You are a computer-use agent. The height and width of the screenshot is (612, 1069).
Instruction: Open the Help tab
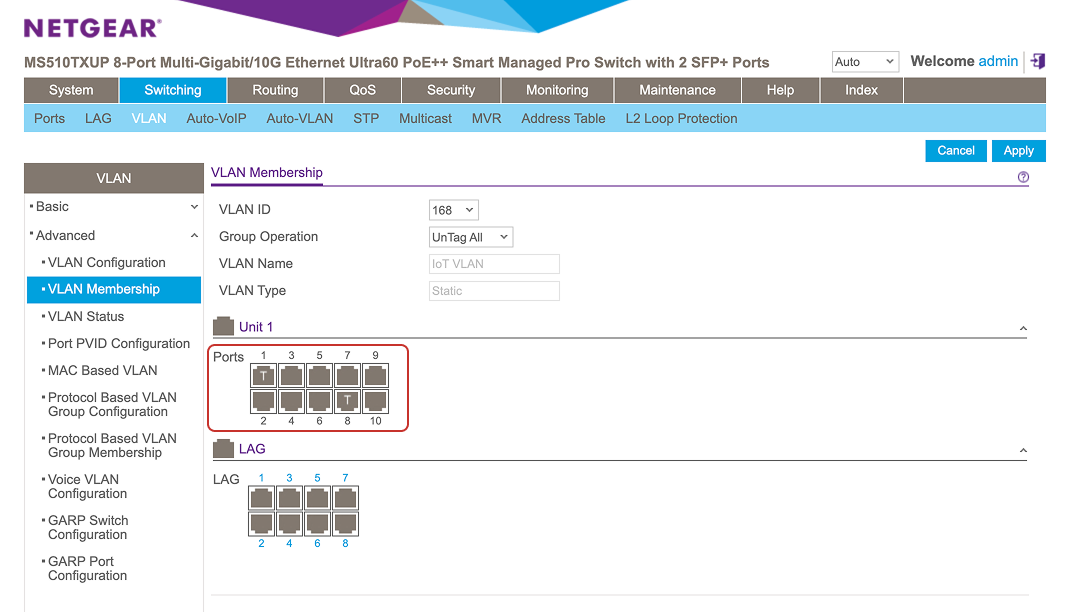point(780,90)
